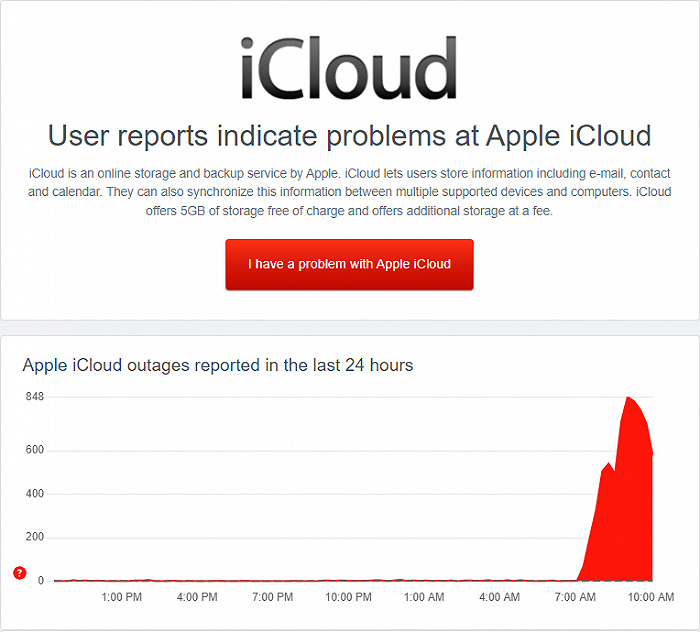700x632 pixels.
Task: Select the 7:00 PM time label
Action: [273, 597]
